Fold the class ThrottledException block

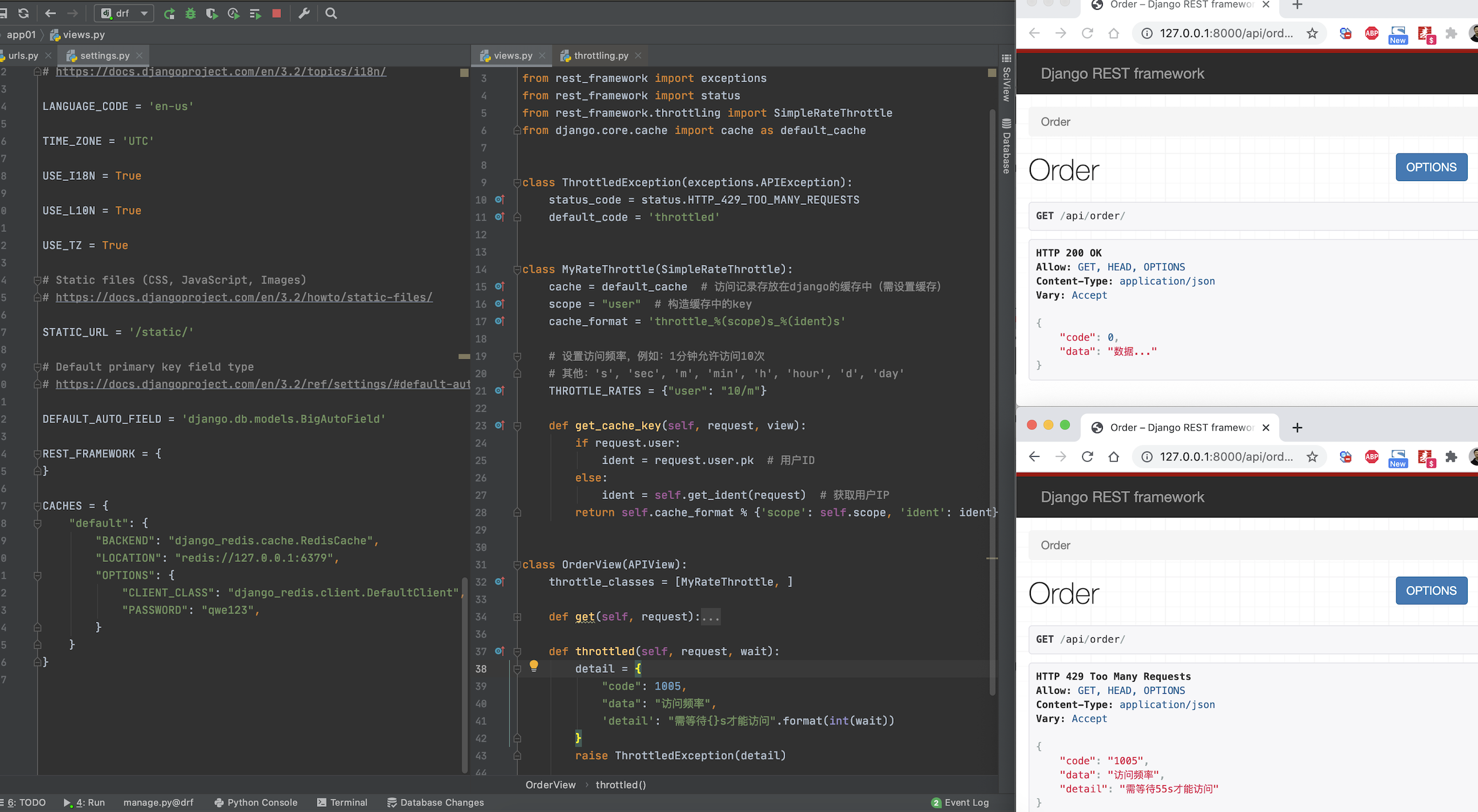click(x=517, y=183)
